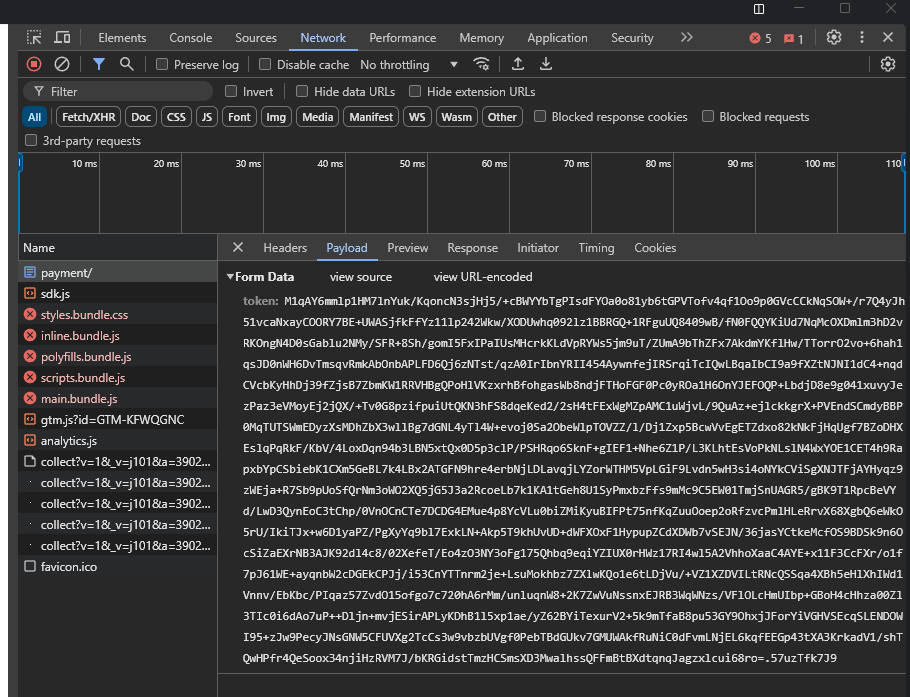Open the Headers tab
910x697 pixels.
285,248
